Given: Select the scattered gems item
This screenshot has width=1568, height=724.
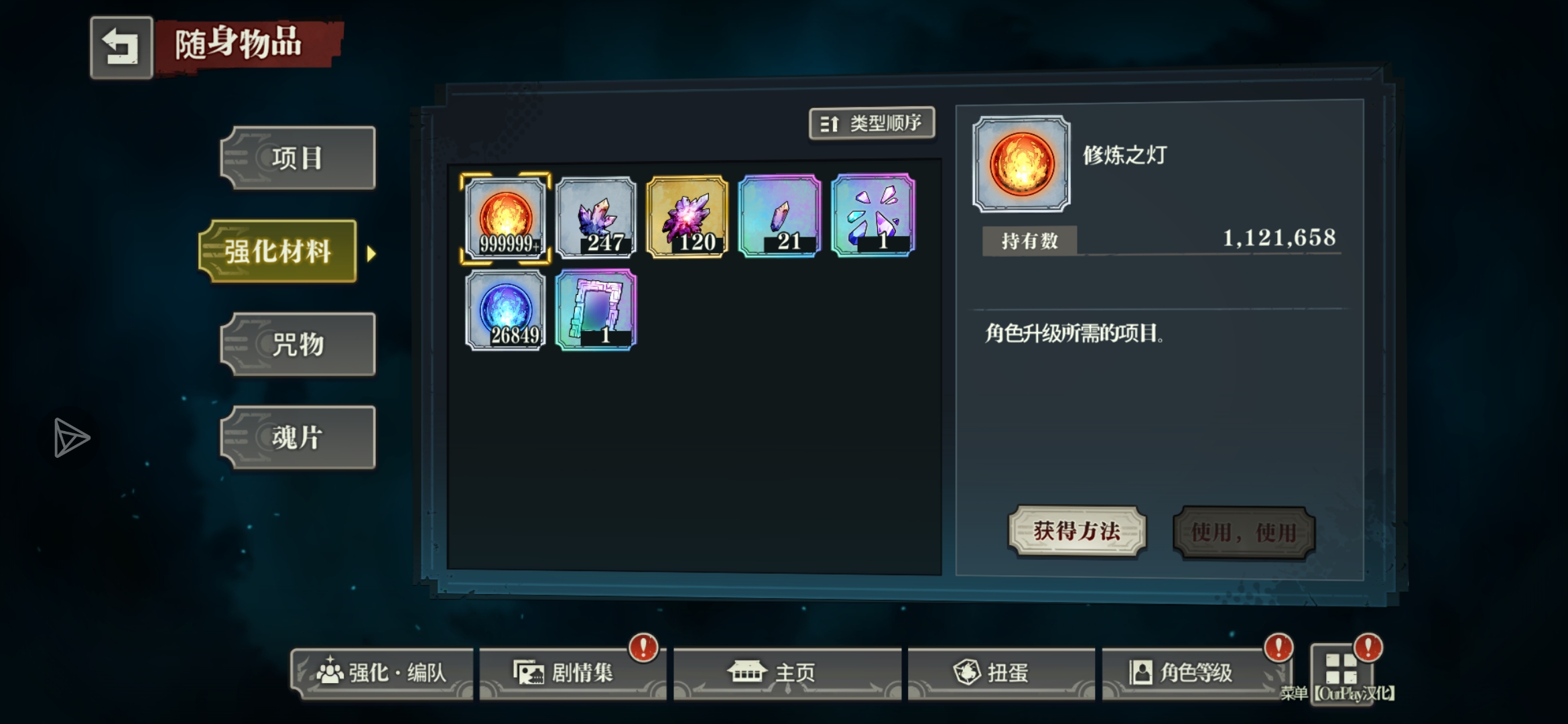Looking at the screenshot, I should point(873,215).
